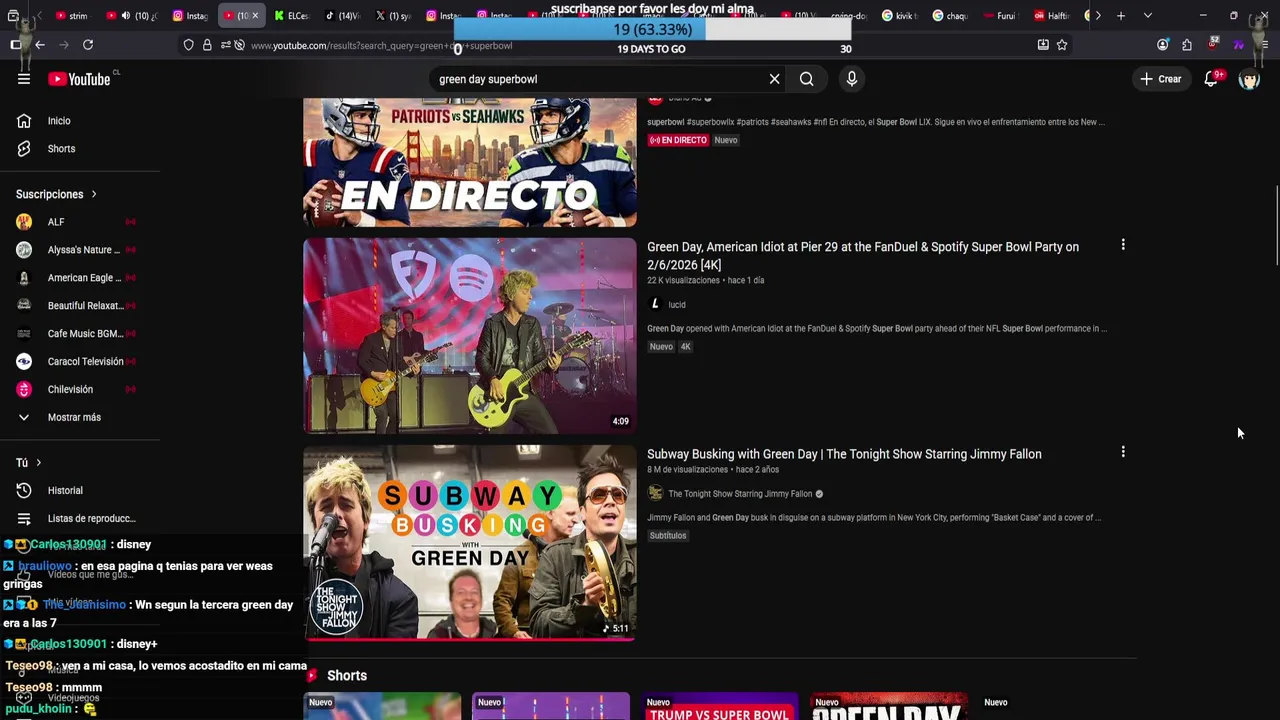The width and height of the screenshot is (1280, 720).
Task: Switch to the ELCe browser tab
Action: click(x=292, y=16)
